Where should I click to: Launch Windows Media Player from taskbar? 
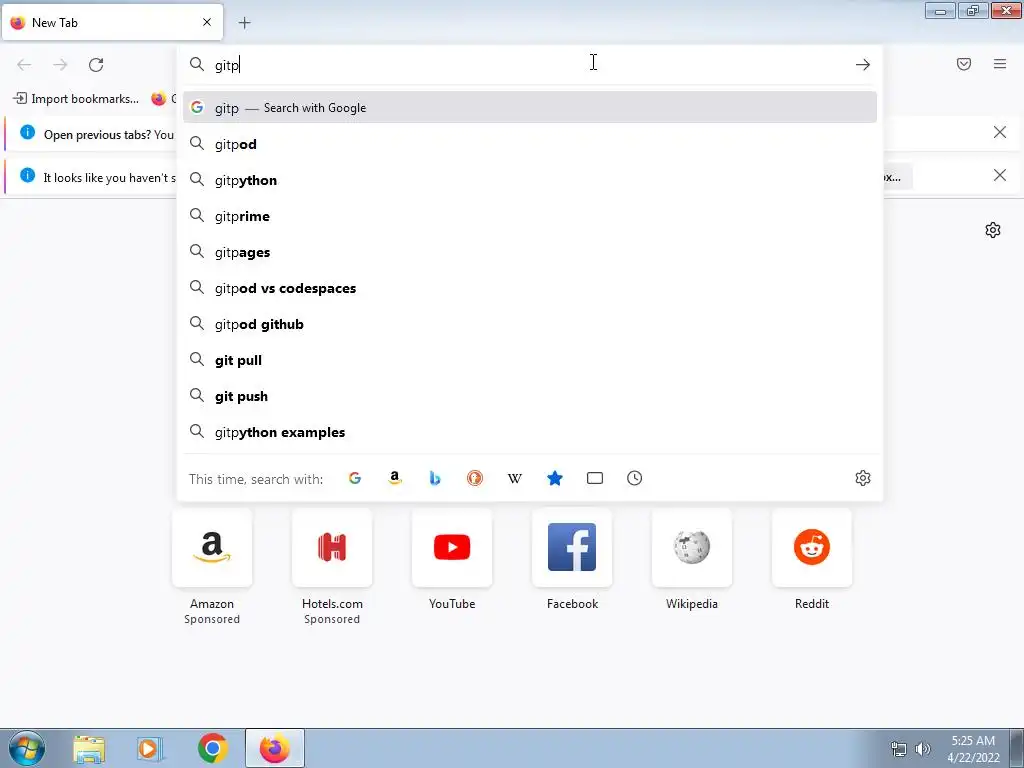[150, 748]
